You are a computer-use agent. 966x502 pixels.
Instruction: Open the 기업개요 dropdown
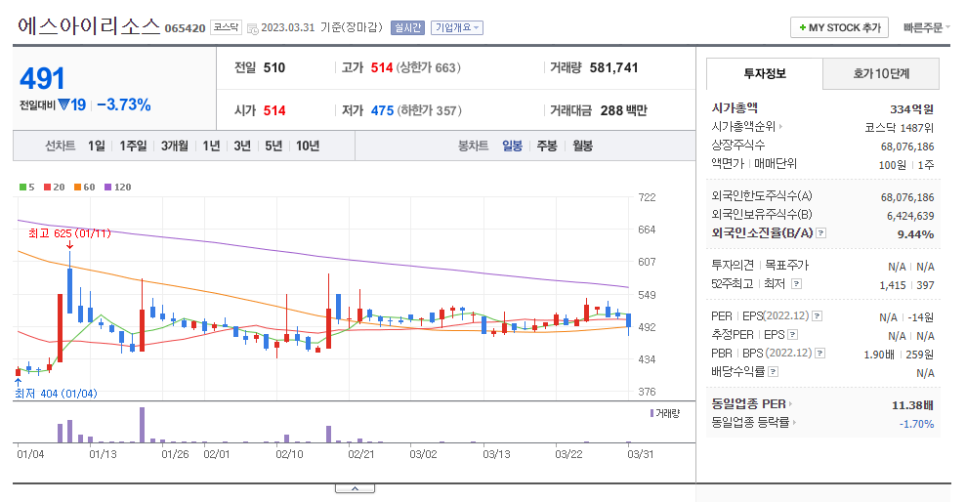coord(457,28)
